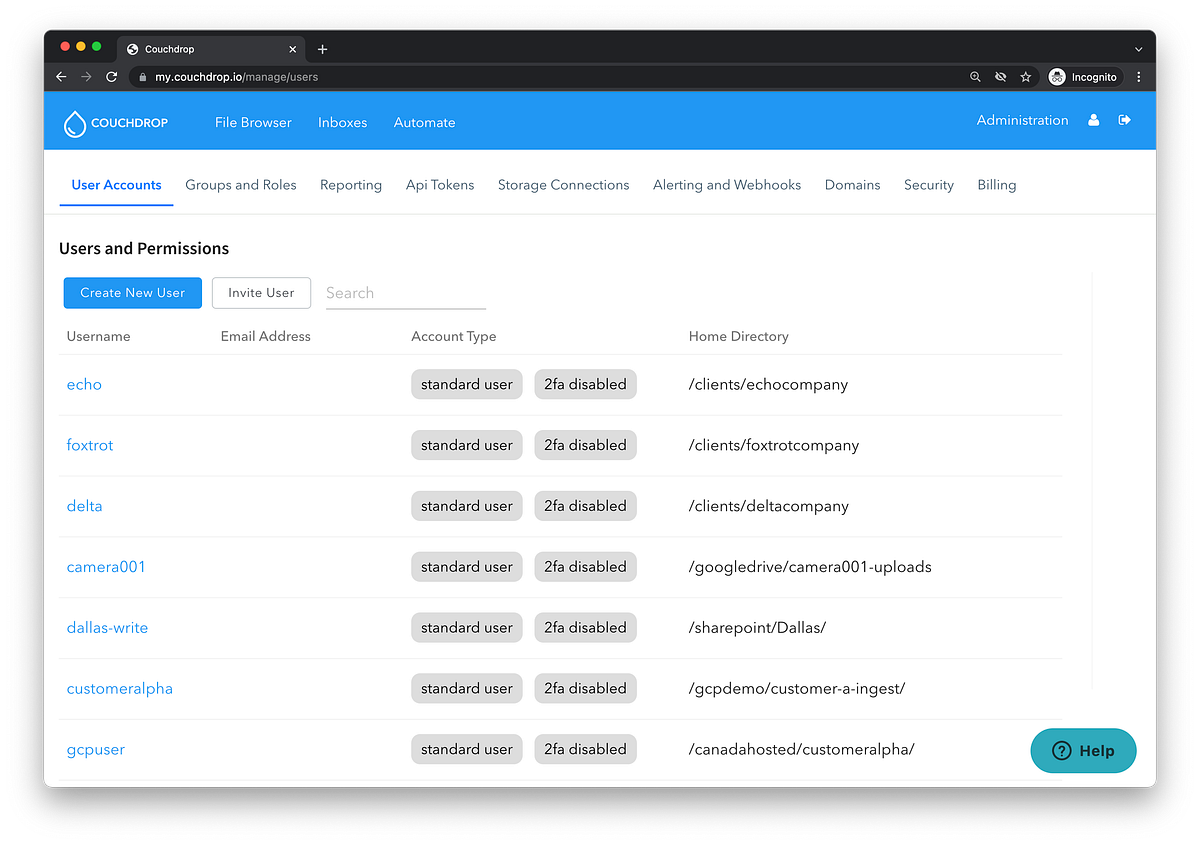Bookmark the page using the star icon
Image resolution: width=1200 pixels, height=845 pixels.
click(x=1025, y=76)
